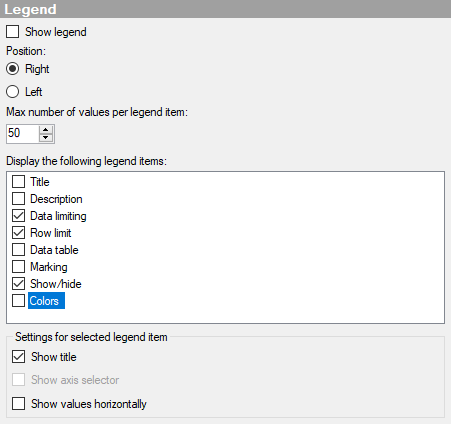Select the Data table list entry text
The image size is (451, 424).
point(54,250)
